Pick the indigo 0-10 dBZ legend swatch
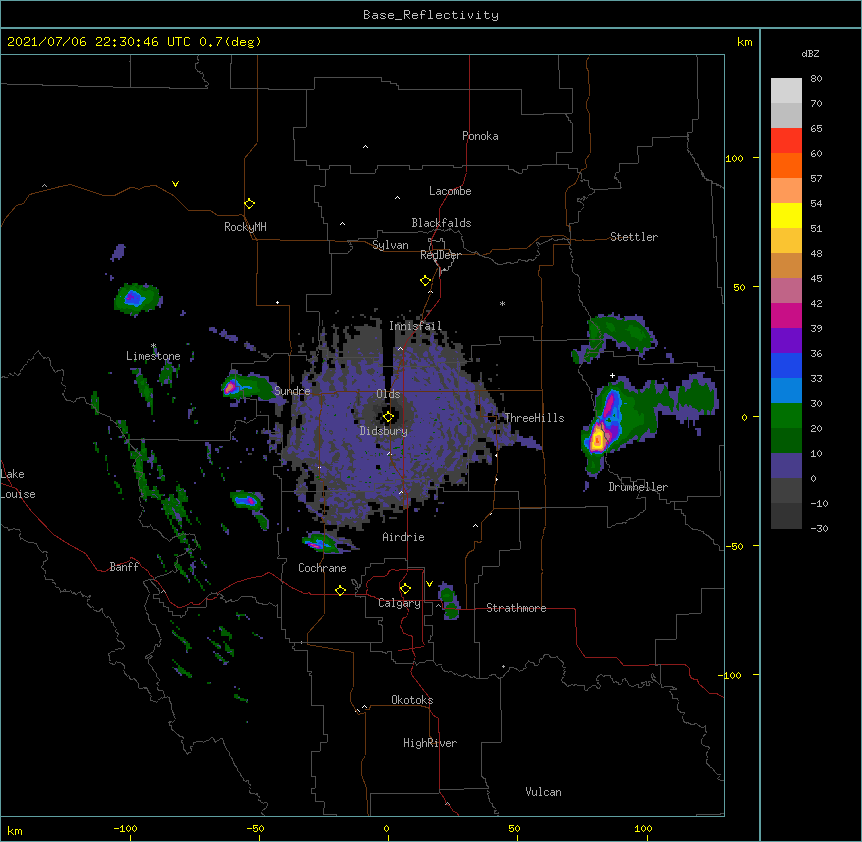The image size is (862, 842). click(786, 466)
